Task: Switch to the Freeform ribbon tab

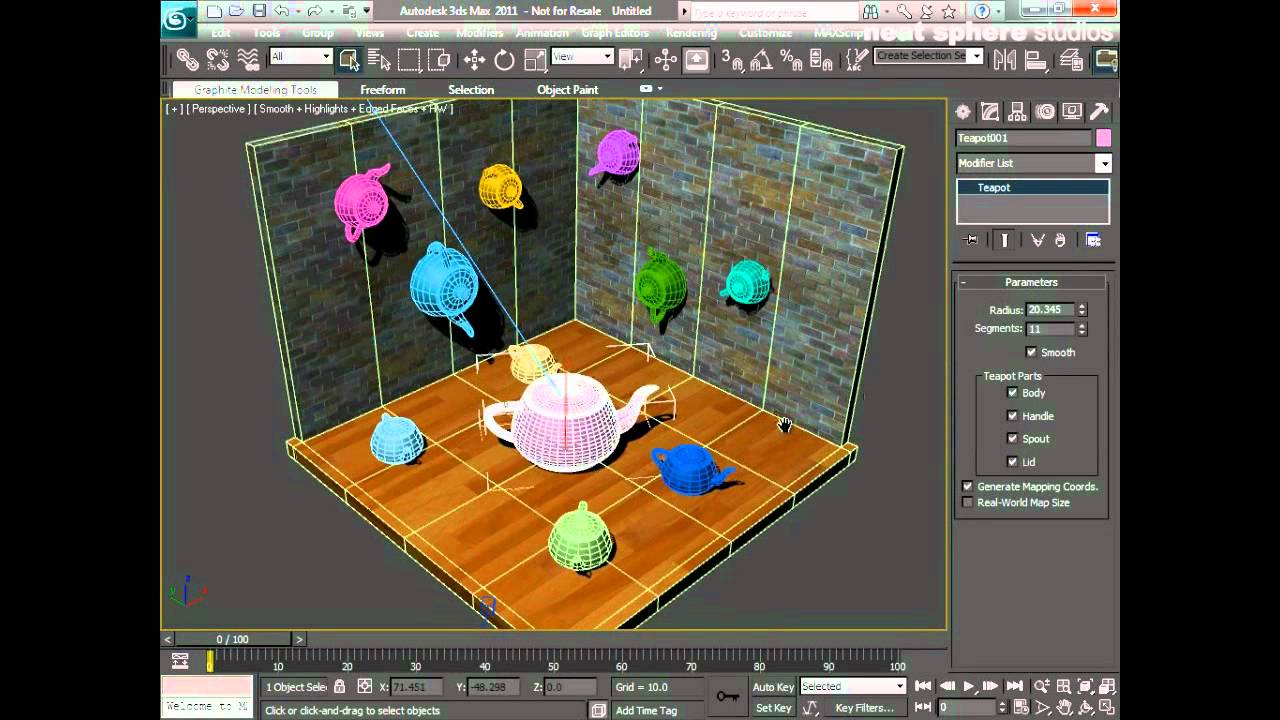Action: pos(383,90)
